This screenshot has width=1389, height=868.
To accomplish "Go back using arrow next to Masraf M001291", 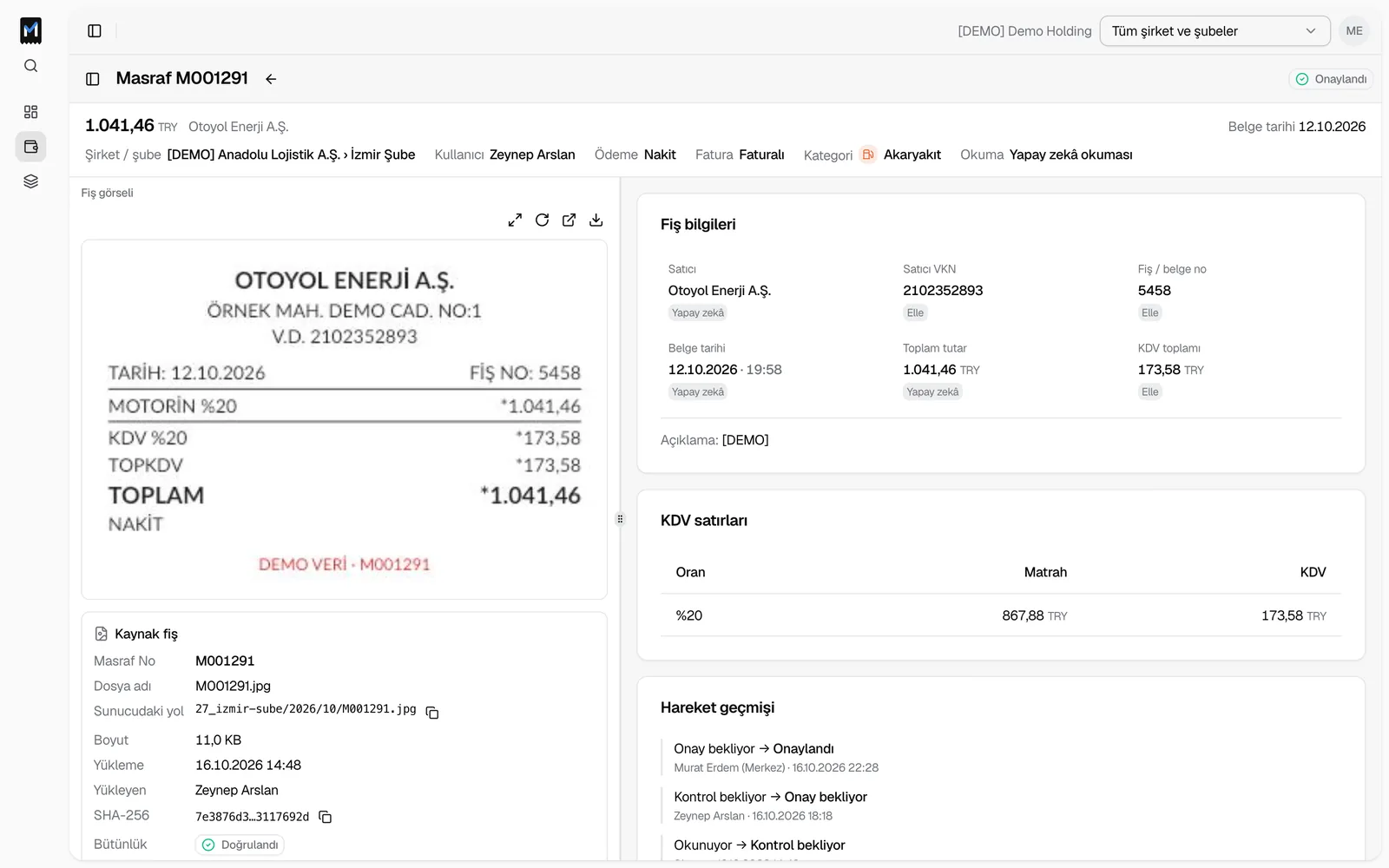I will pos(271,79).
